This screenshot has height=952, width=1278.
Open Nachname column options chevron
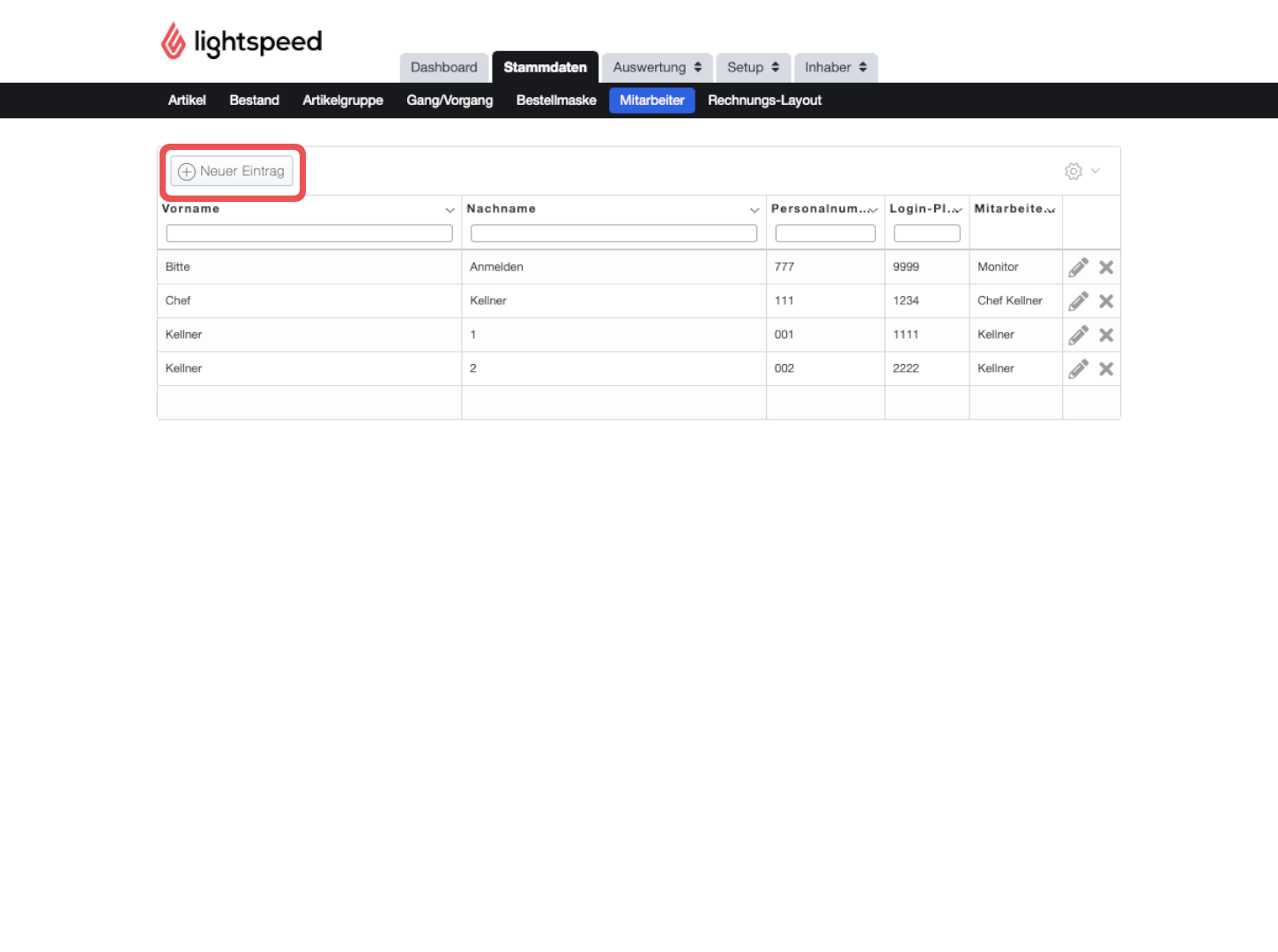[754, 210]
